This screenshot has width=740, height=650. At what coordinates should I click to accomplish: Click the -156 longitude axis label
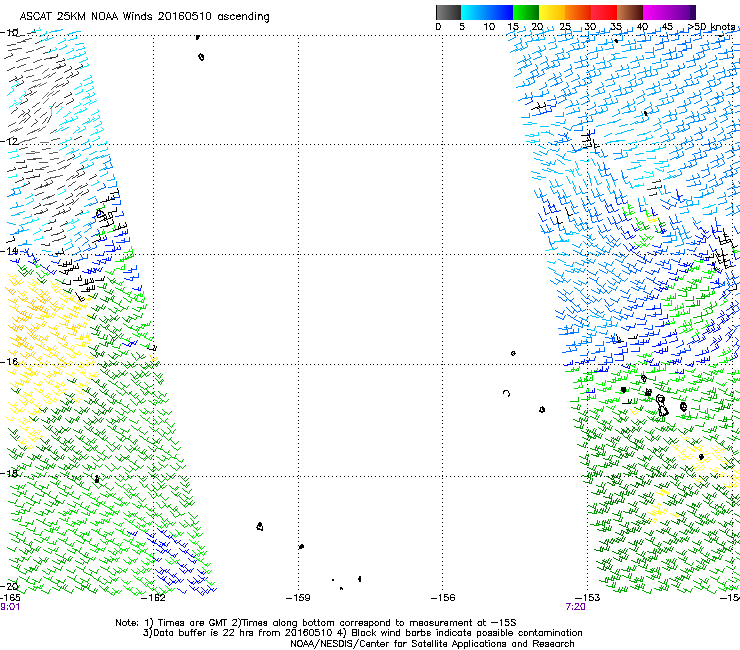coord(443,598)
